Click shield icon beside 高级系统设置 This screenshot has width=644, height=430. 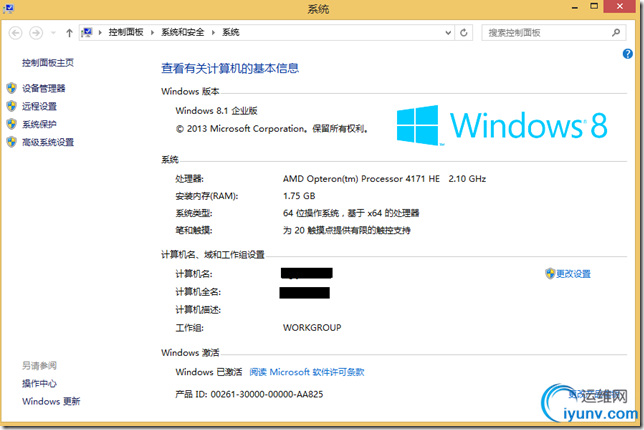coord(12,142)
